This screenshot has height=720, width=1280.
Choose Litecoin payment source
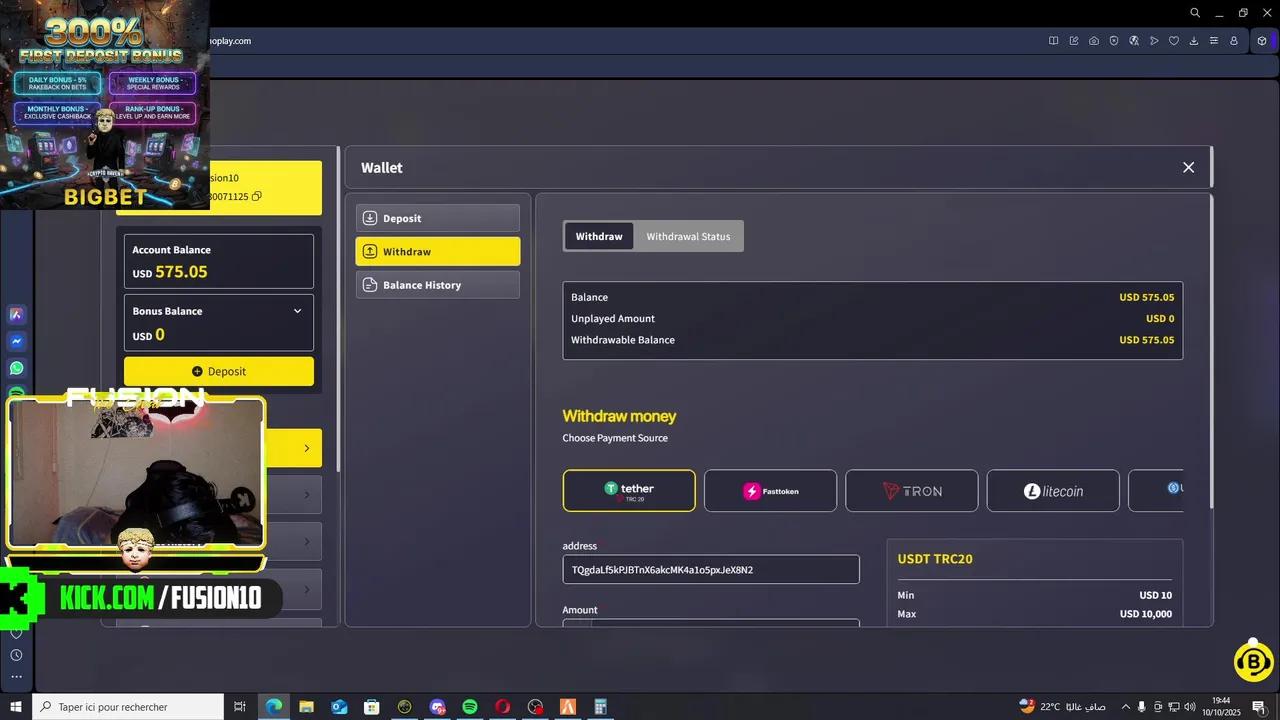tap(1053, 491)
